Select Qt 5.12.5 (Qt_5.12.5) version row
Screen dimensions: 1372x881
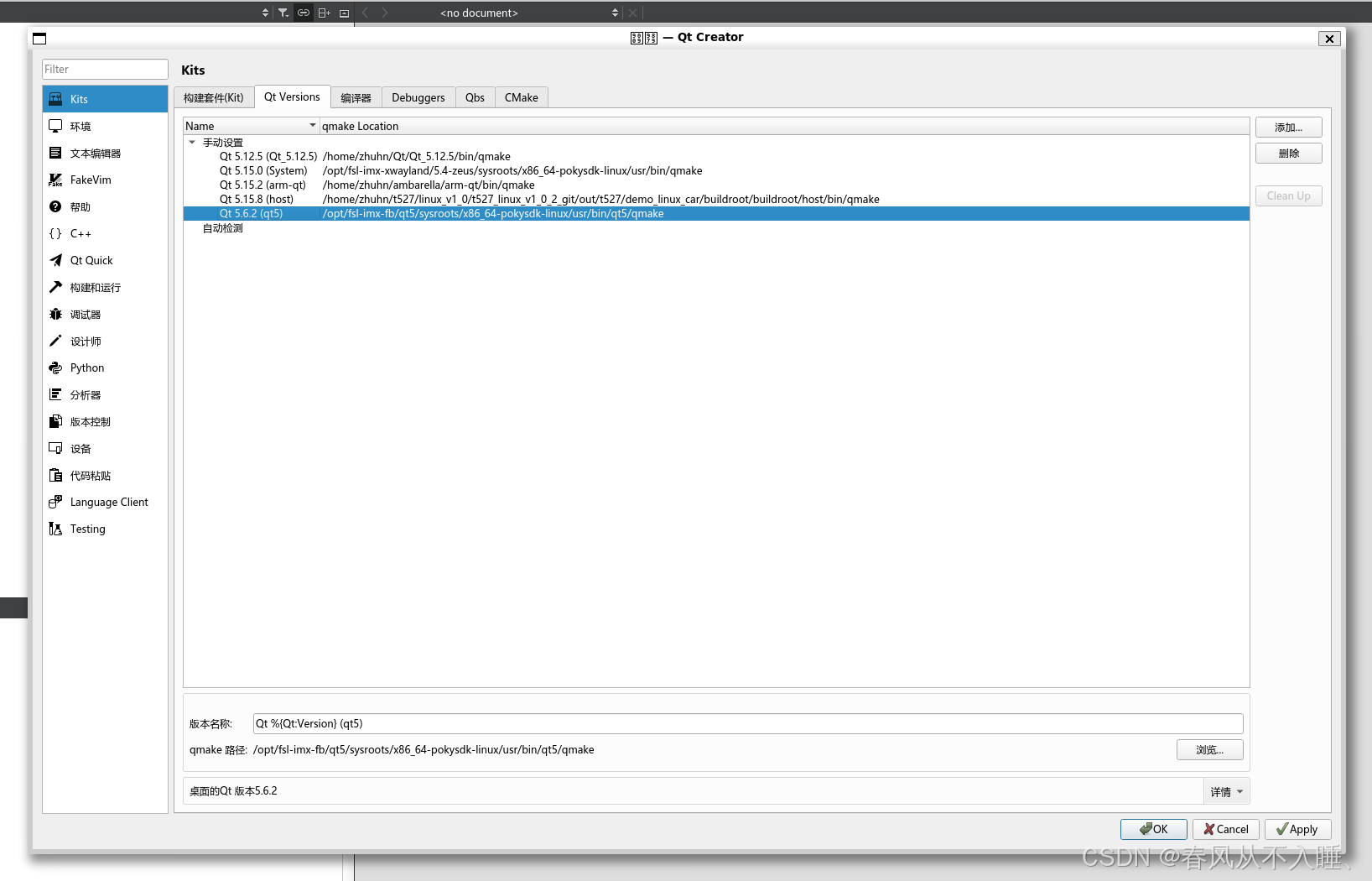[x=716, y=156]
